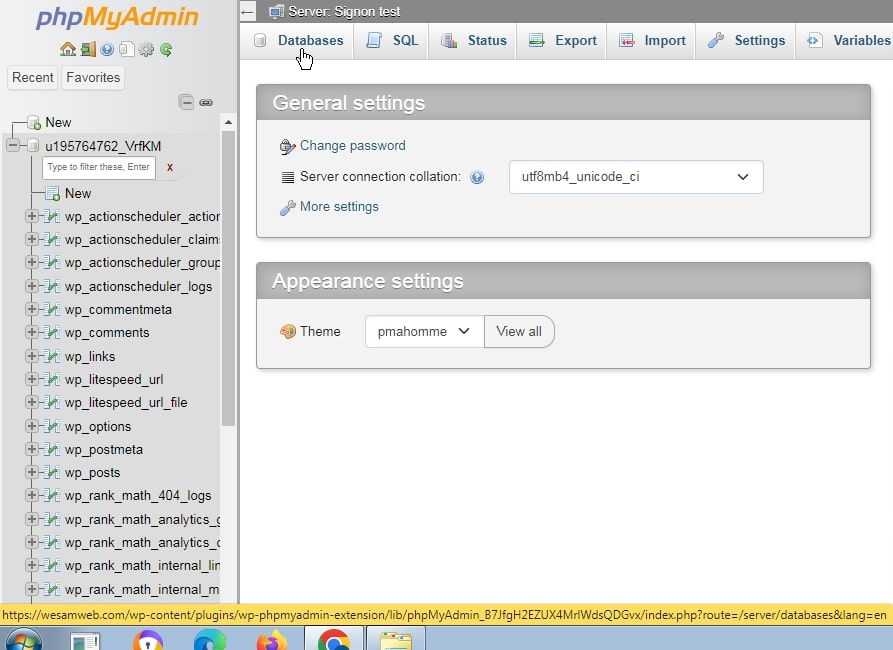Open MySQL documentation page icon
Viewport: 893px width, 650px height.
[x=127, y=50]
